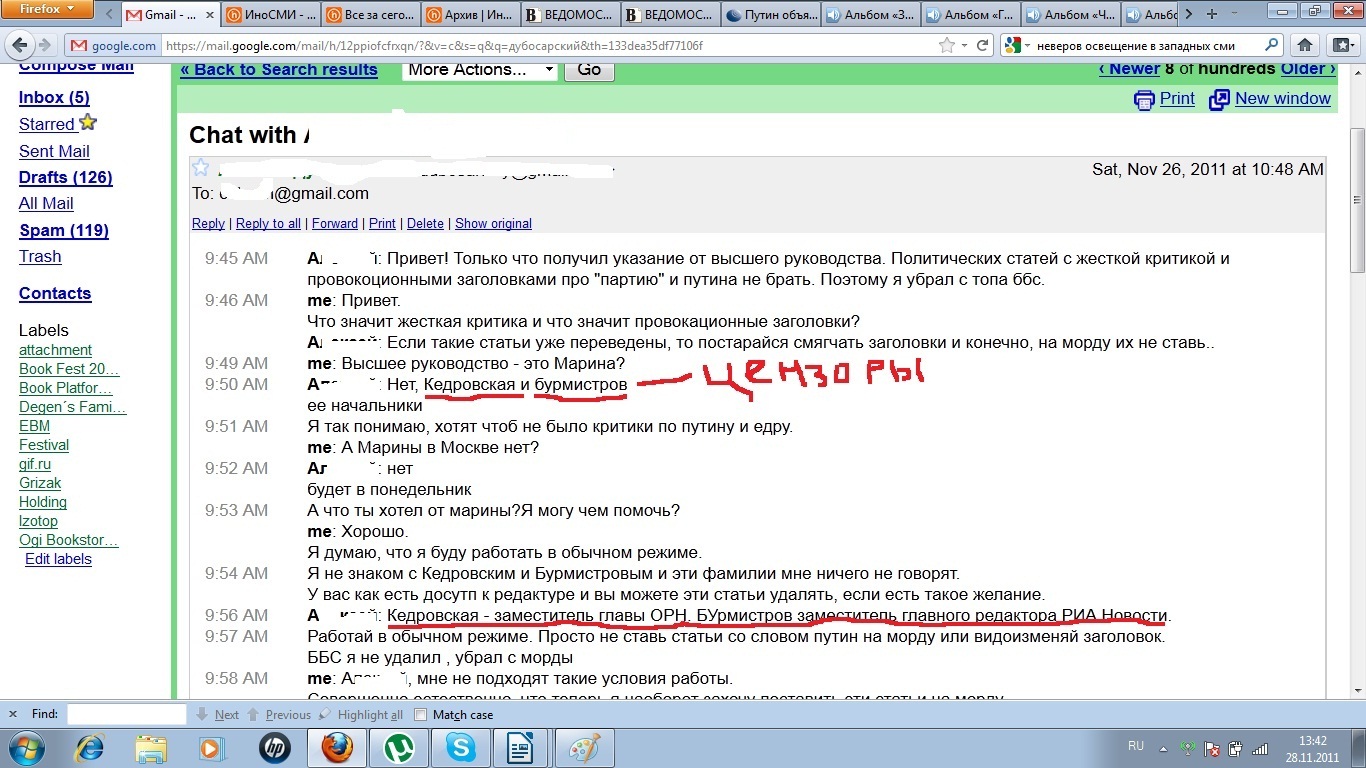Go to Newer conversation link
The width and height of the screenshot is (1366, 768).
[1129, 69]
